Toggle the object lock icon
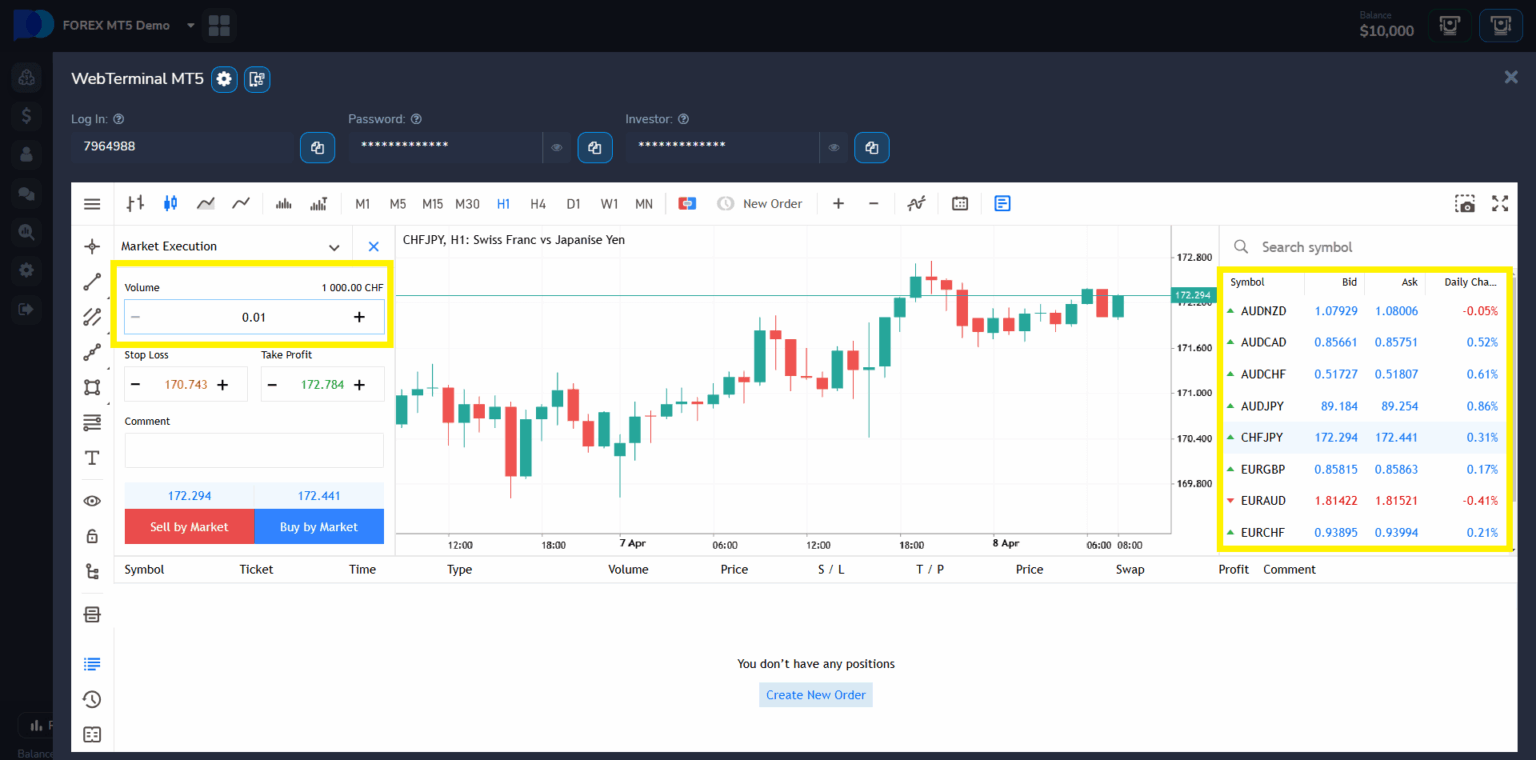Image resolution: width=1536 pixels, height=760 pixels. coord(92,535)
